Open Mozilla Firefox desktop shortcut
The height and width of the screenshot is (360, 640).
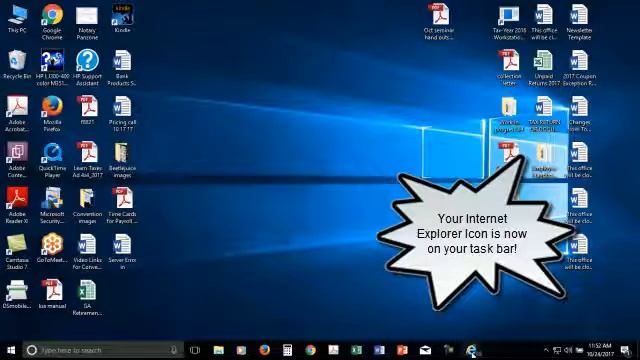pos(52,114)
